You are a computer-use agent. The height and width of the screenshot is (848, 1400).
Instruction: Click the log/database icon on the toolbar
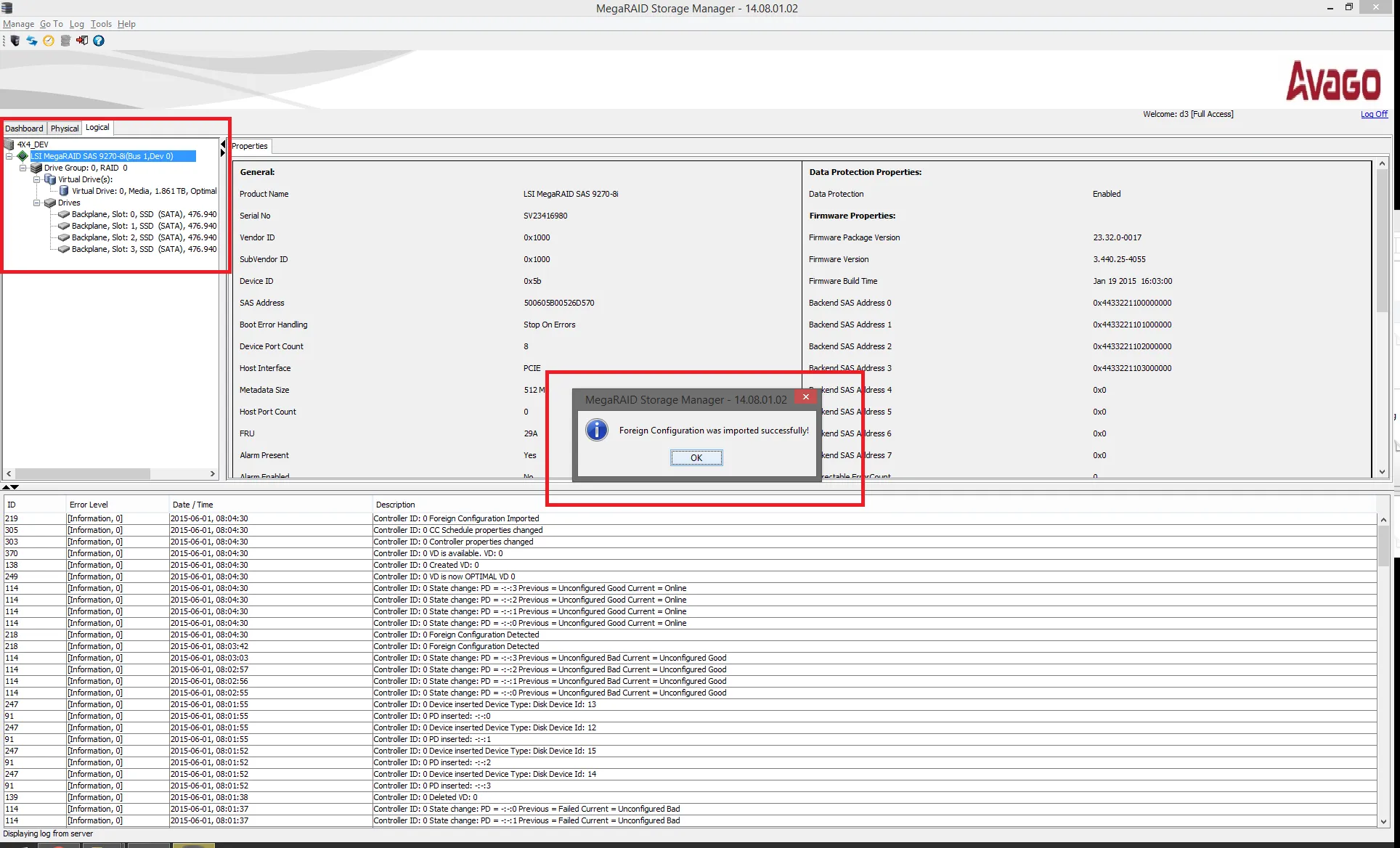pyautogui.click(x=65, y=41)
